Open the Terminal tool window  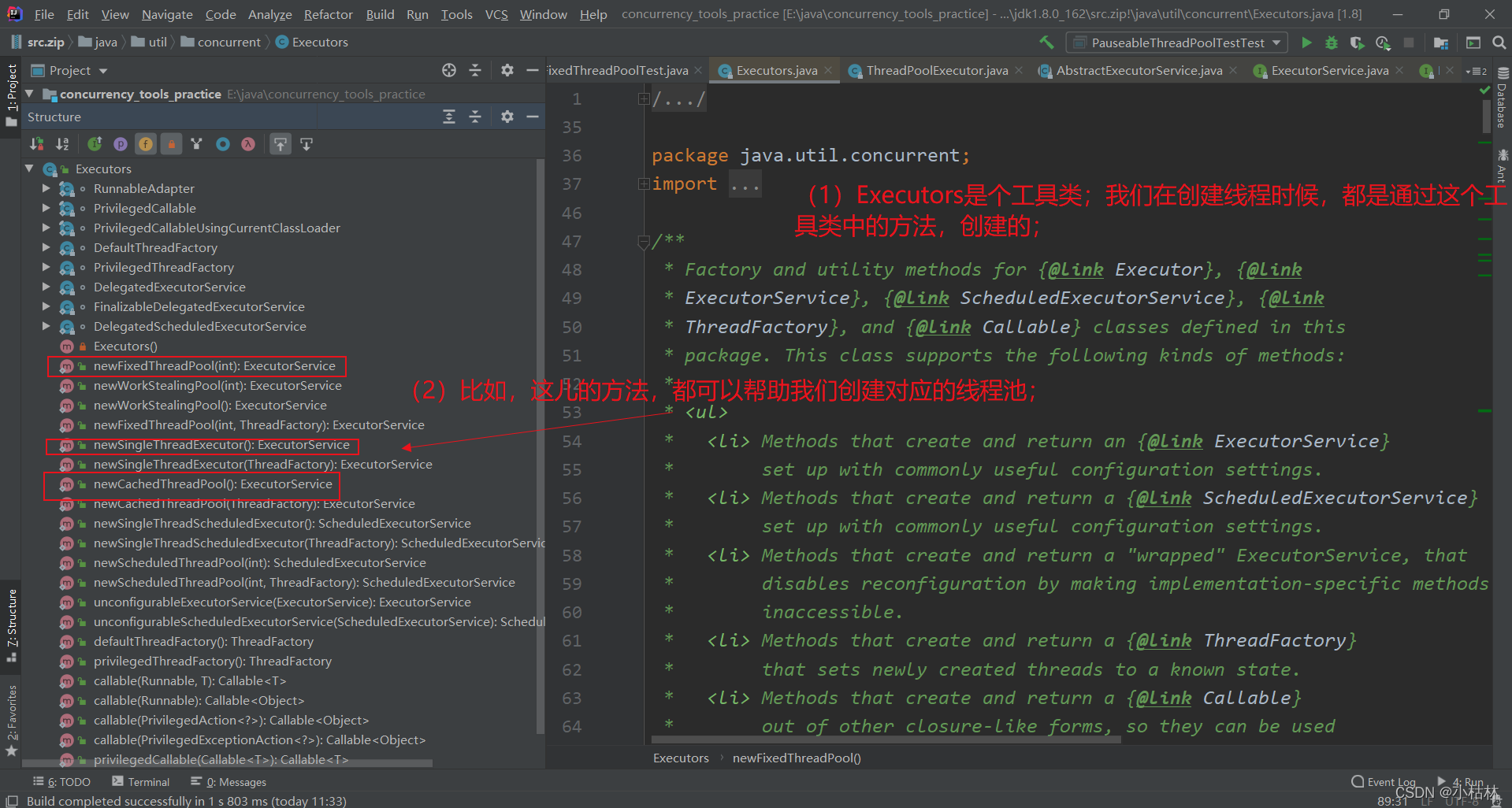coord(141,782)
